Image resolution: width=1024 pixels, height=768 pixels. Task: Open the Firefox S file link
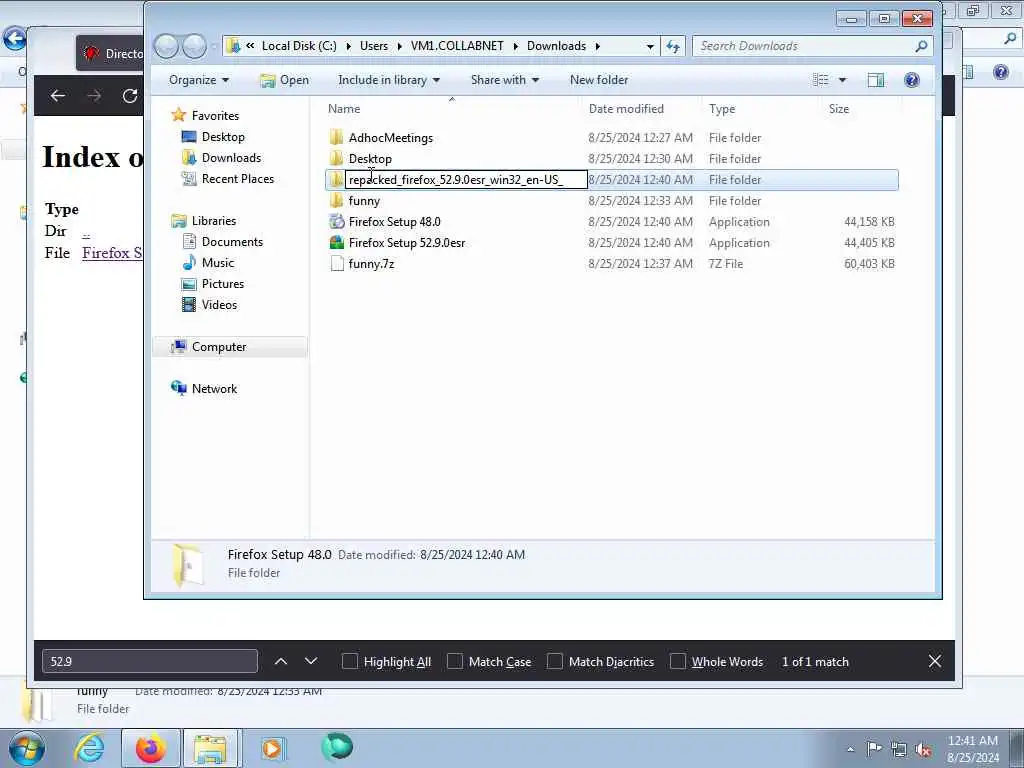[112, 253]
